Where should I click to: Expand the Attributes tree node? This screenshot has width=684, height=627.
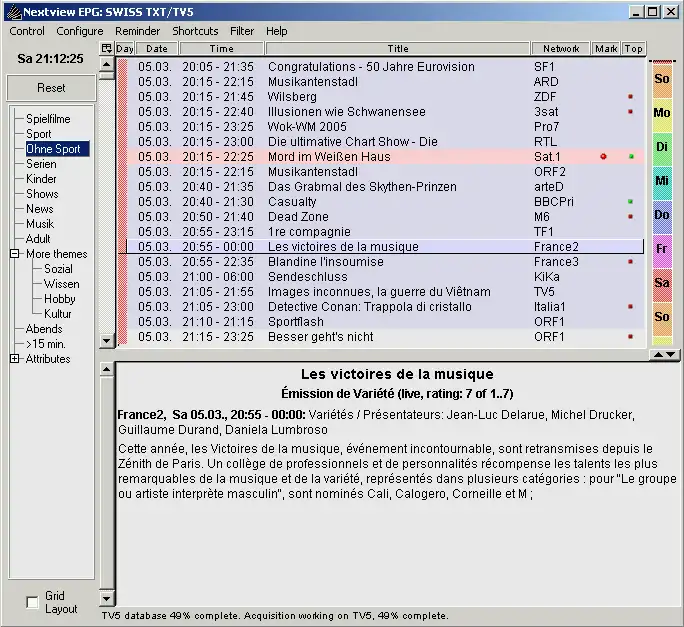coord(14,359)
